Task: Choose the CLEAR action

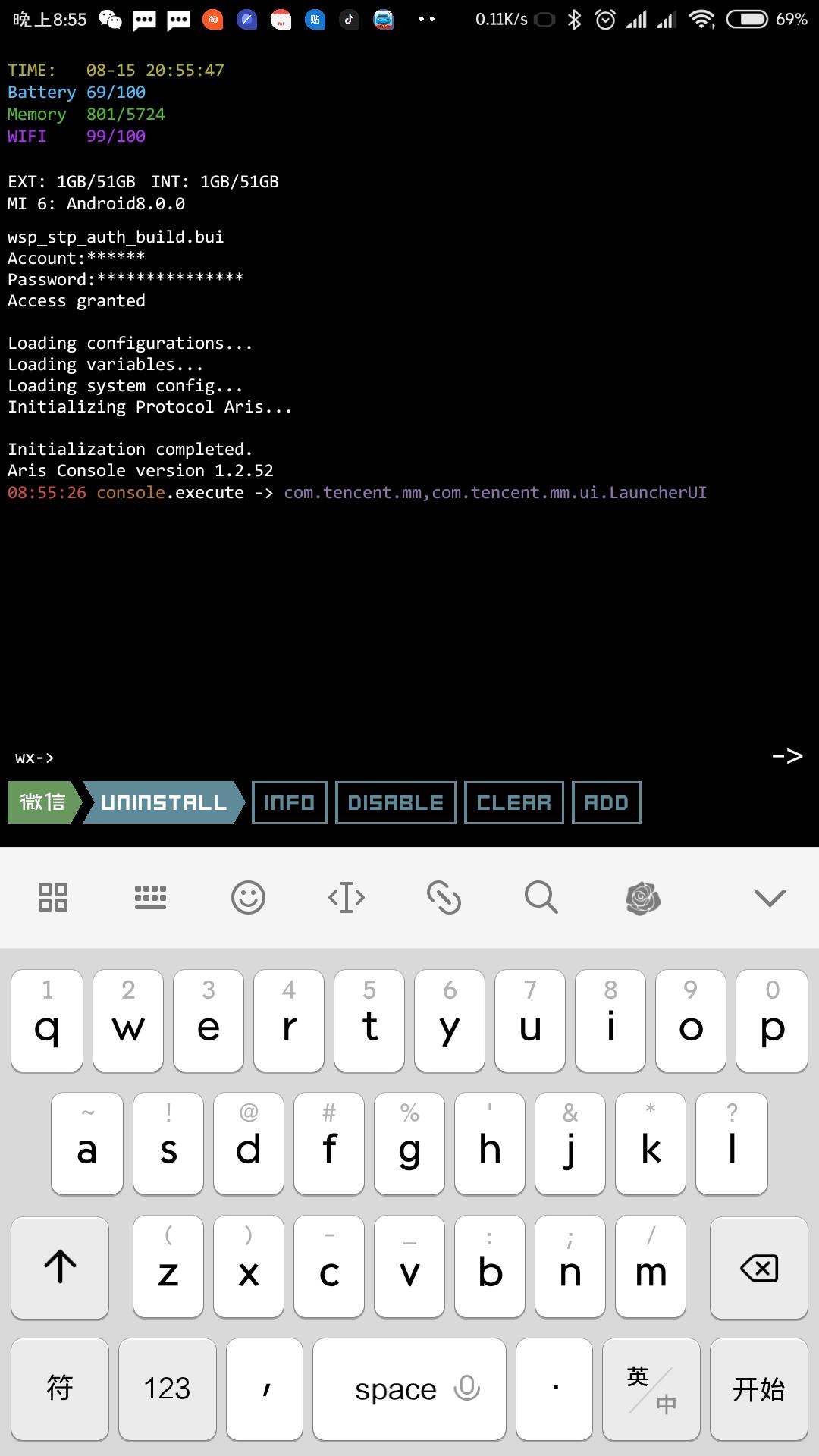Action: click(x=514, y=802)
